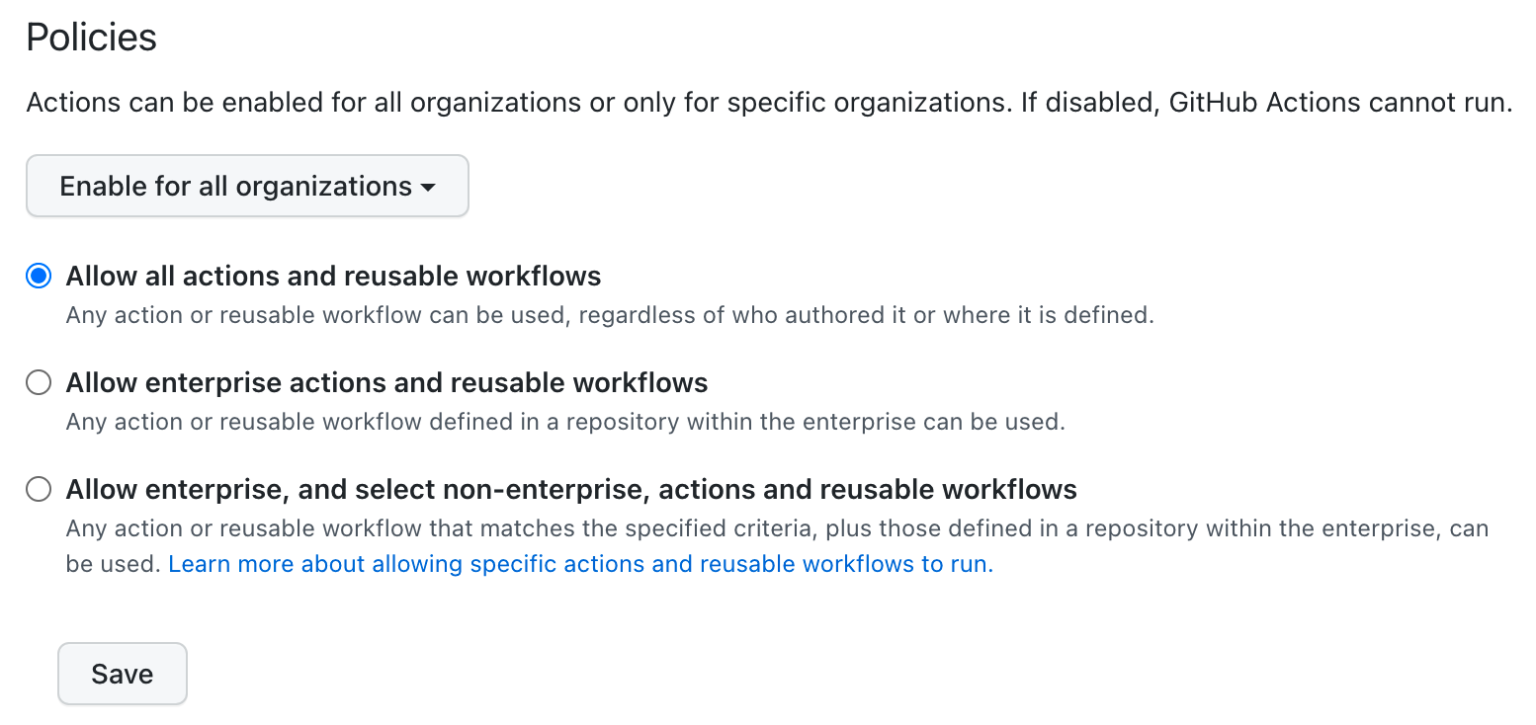Click the blue hyperlink in the third option description
Viewport: 1536px width, 725px height.
[580, 564]
